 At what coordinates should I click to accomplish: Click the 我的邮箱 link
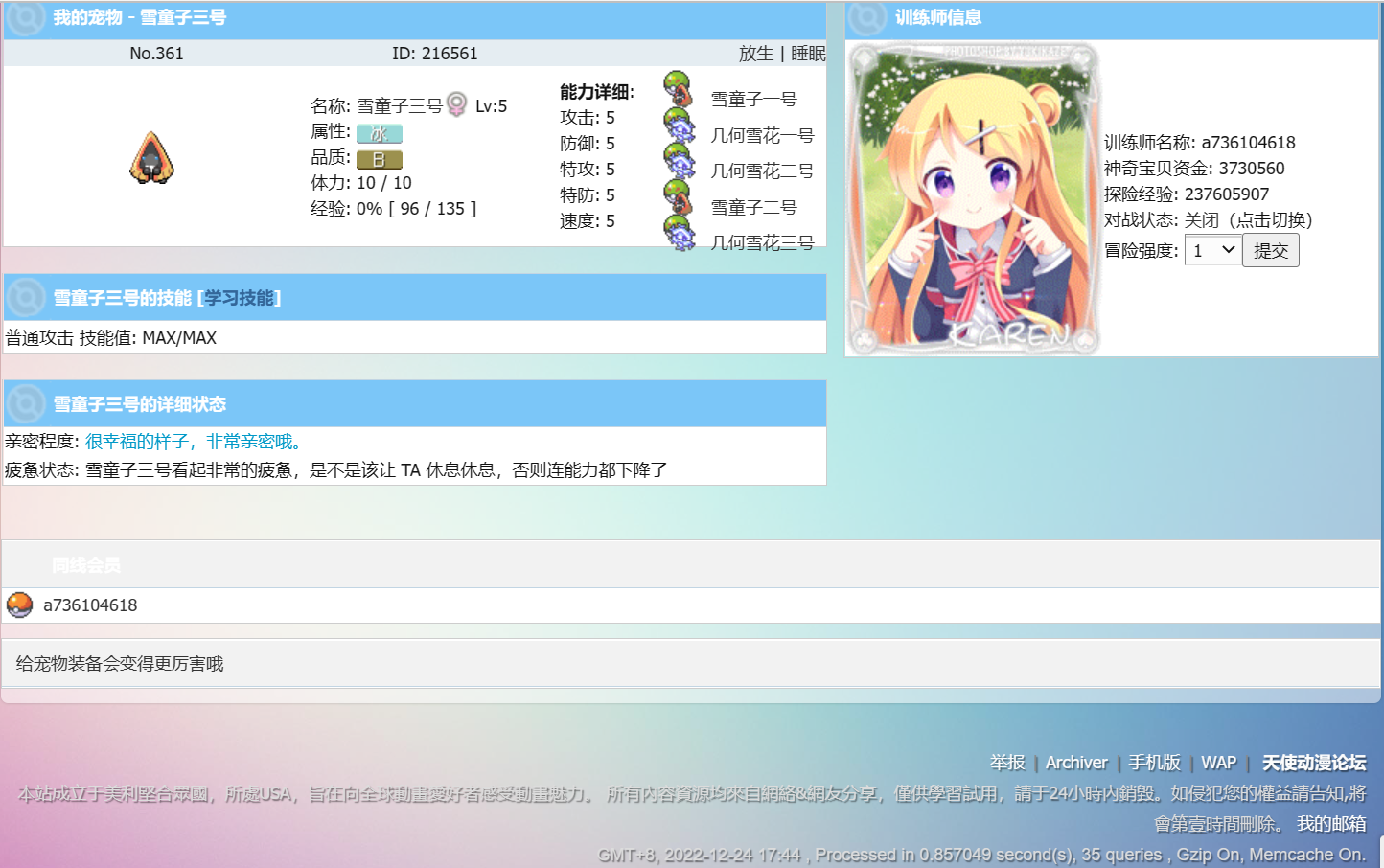1331,823
